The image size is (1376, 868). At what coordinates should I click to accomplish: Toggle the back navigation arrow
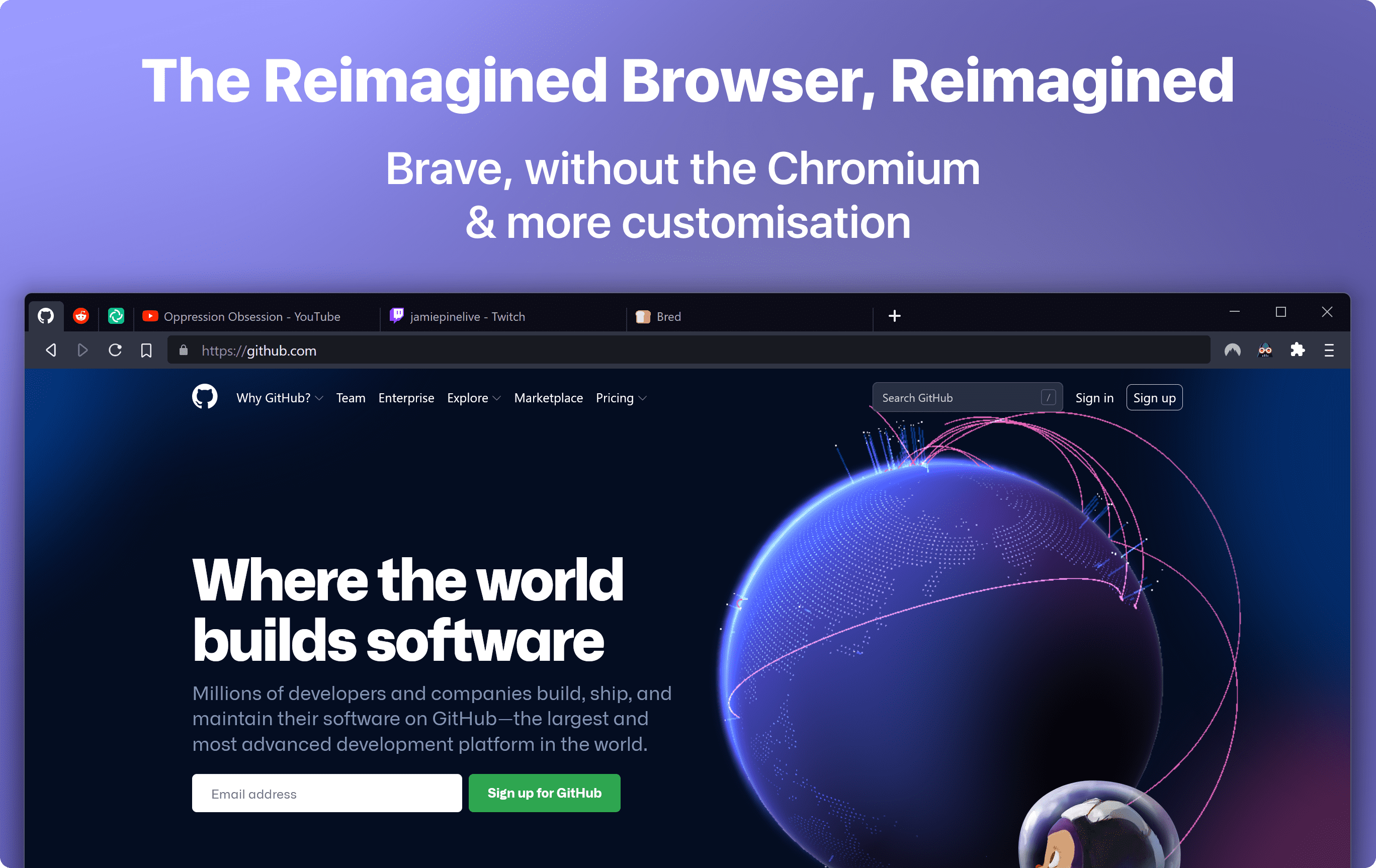tap(51, 350)
